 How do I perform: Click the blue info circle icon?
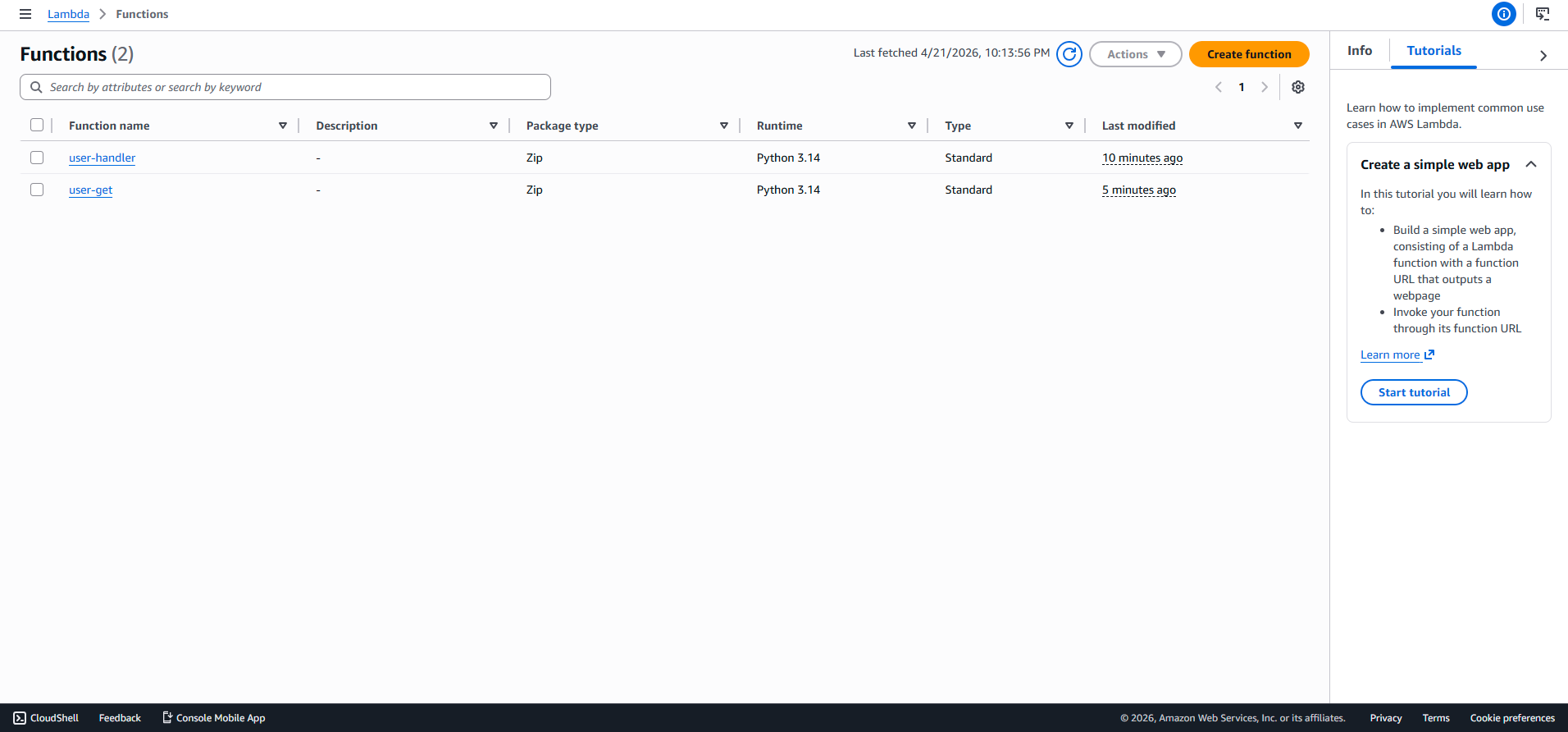coord(1504,14)
